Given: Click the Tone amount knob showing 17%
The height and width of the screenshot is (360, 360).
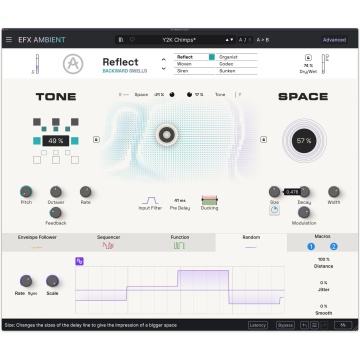Looking at the screenshot, I should click(189, 95).
